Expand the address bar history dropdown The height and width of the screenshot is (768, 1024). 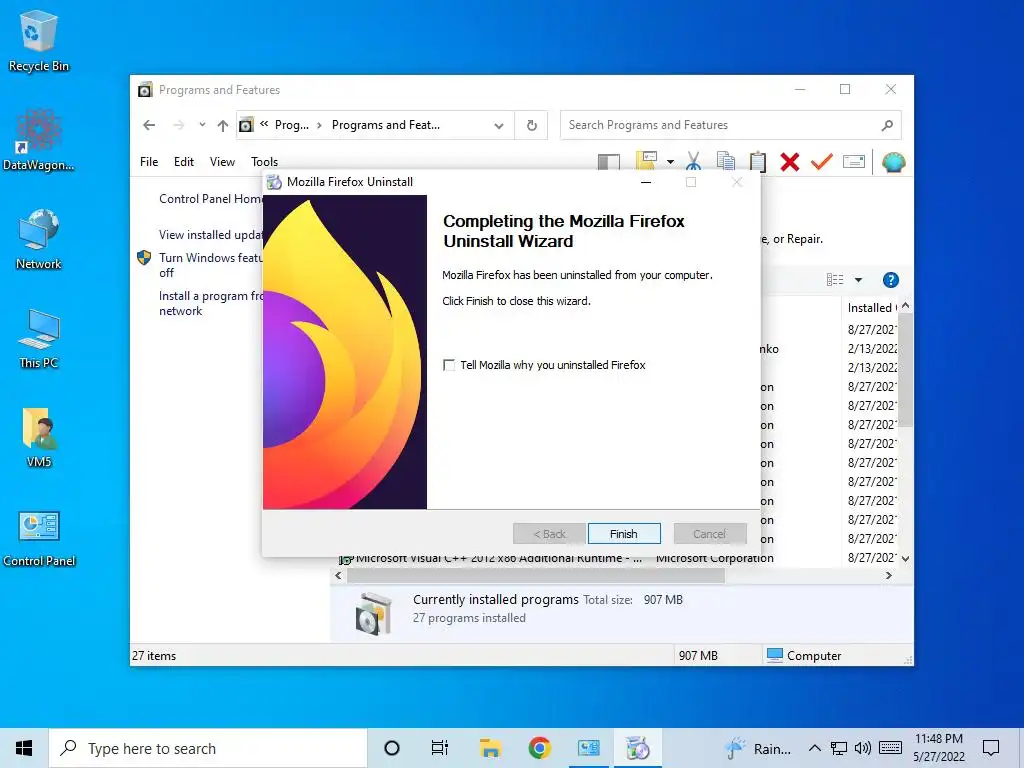coord(499,125)
